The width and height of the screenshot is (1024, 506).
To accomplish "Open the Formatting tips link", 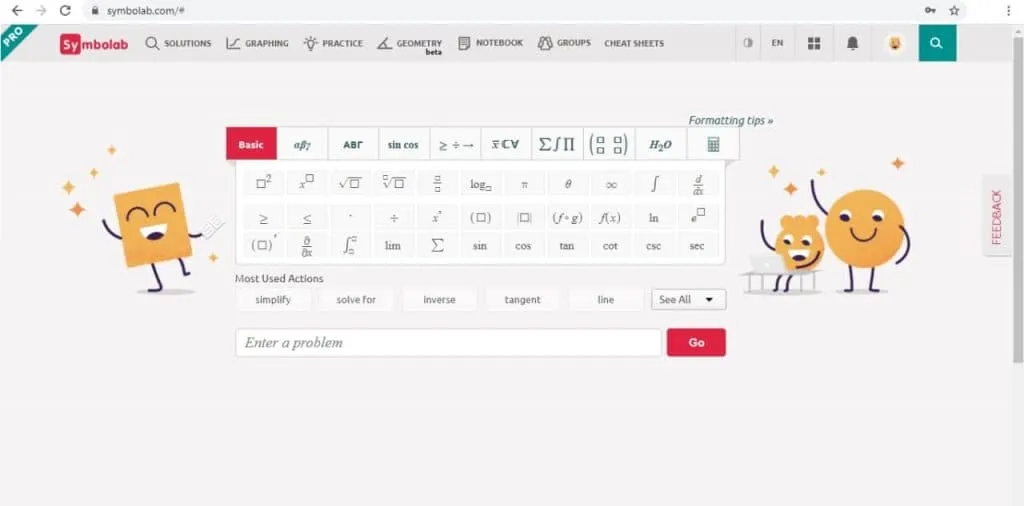I will pos(730,120).
